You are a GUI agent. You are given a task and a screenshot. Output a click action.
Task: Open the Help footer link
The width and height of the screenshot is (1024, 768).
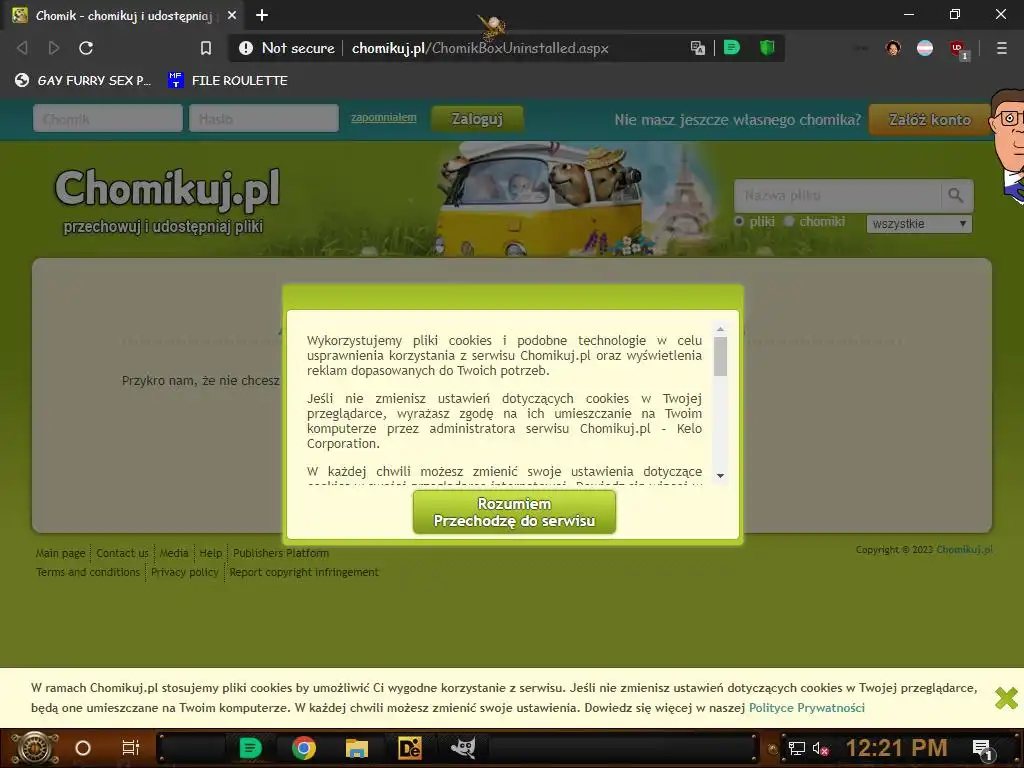[210, 553]
